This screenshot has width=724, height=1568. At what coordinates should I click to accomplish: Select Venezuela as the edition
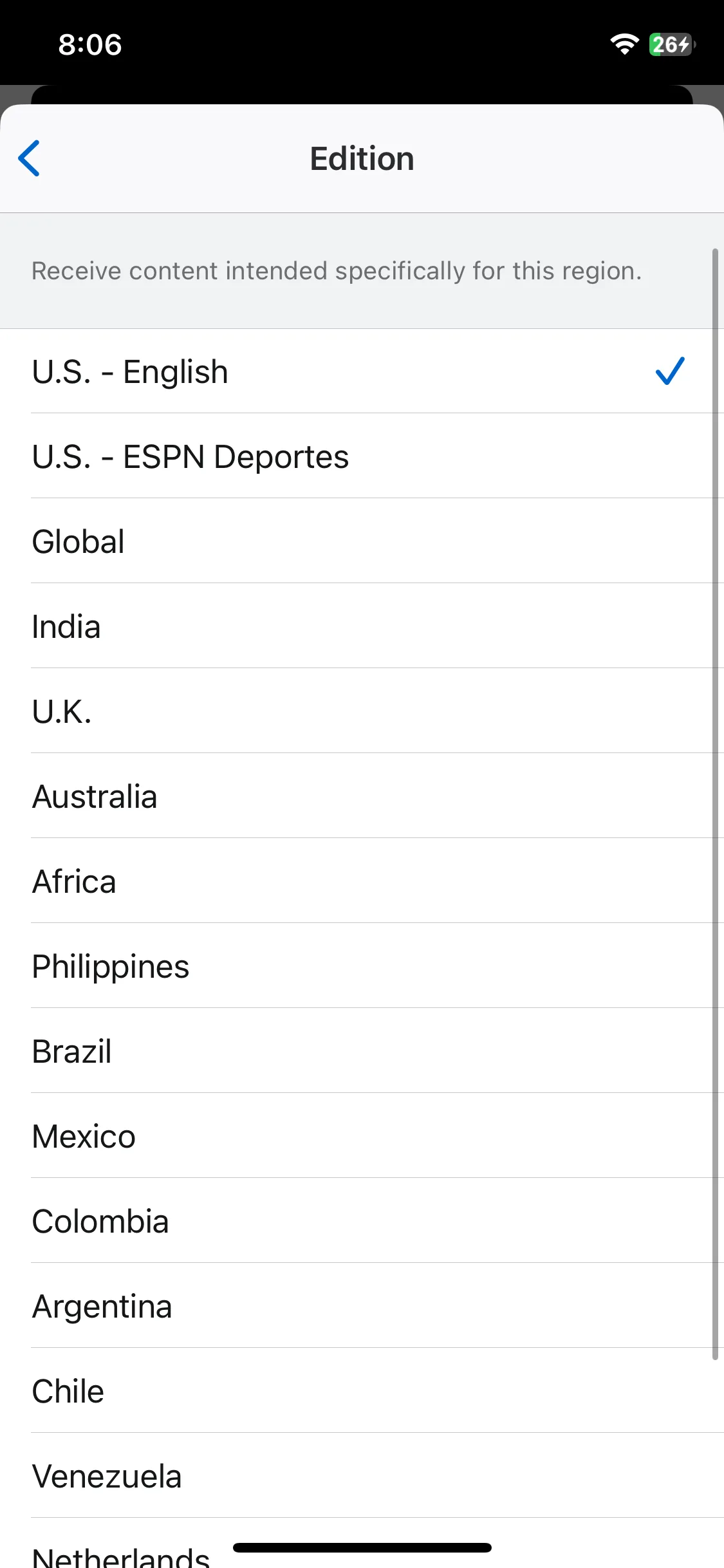point(362,1476)
